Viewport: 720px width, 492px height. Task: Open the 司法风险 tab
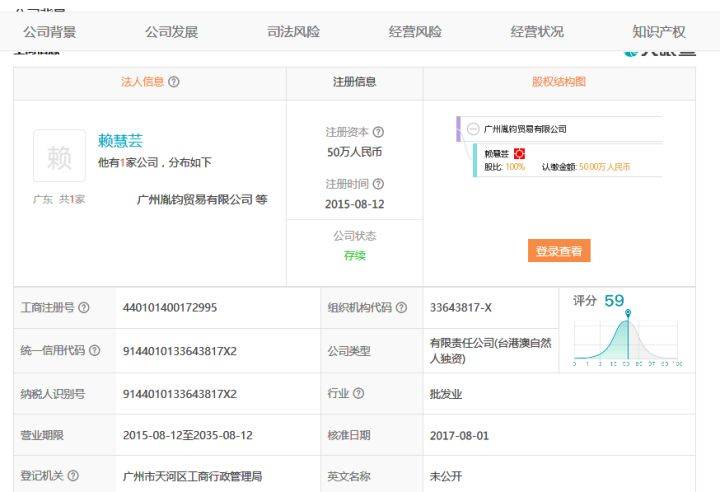293,32
